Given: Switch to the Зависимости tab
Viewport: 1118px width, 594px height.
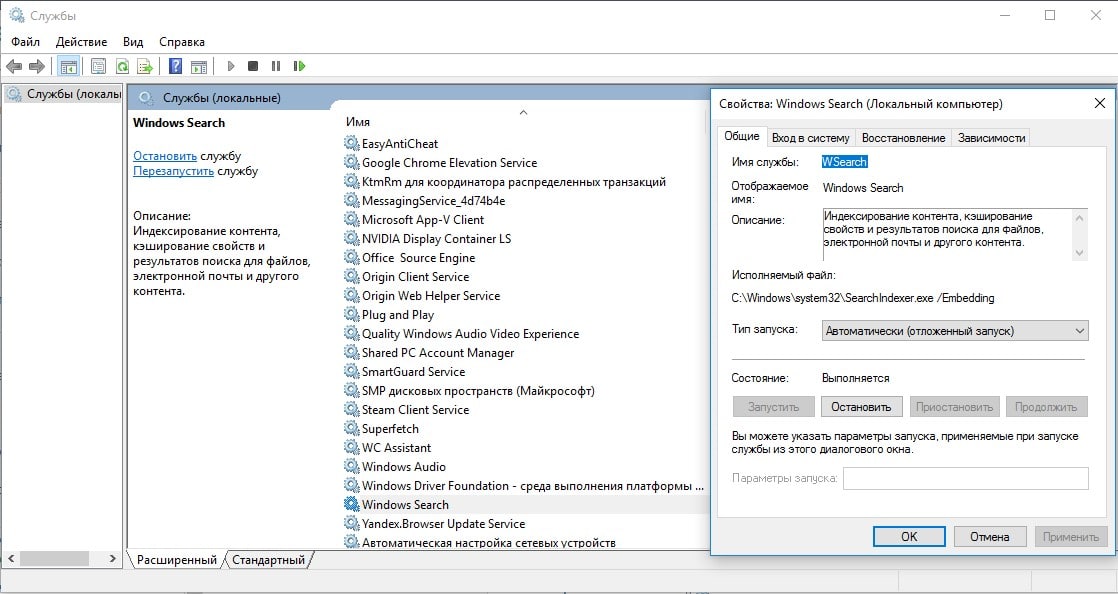Looking at the screenshot, I should pos(991,138).
